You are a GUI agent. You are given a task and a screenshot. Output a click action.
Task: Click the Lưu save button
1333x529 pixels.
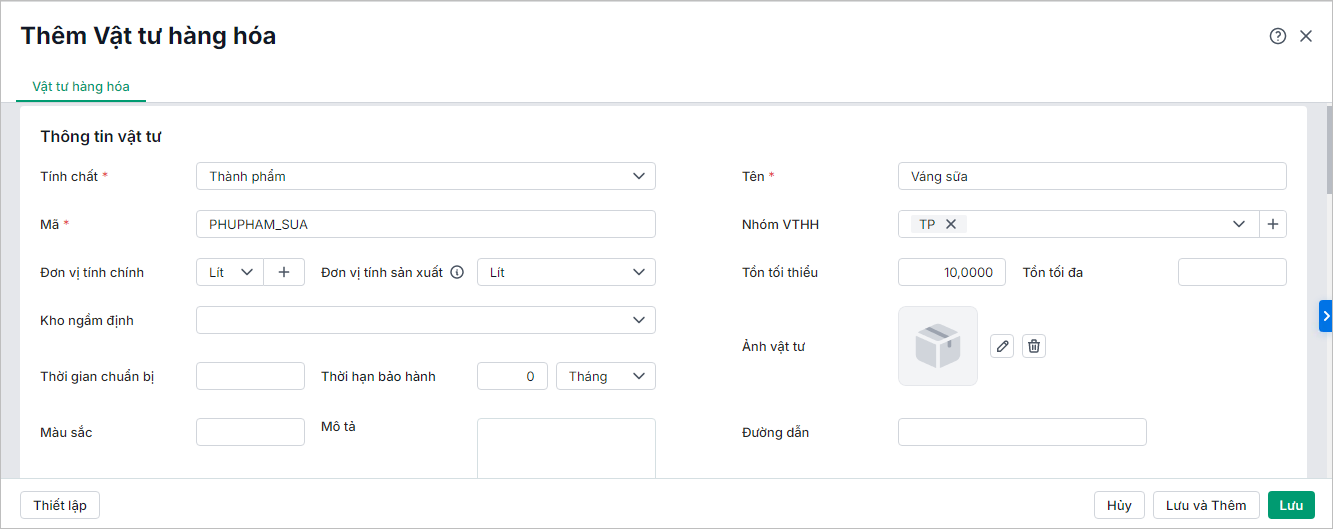point(1291,505)
